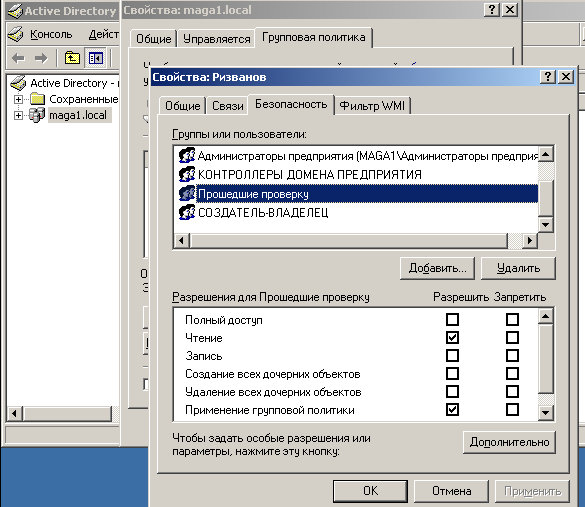Deny Применение групповой политики
This screenshot has height=507, width=585.
point(512,410)
